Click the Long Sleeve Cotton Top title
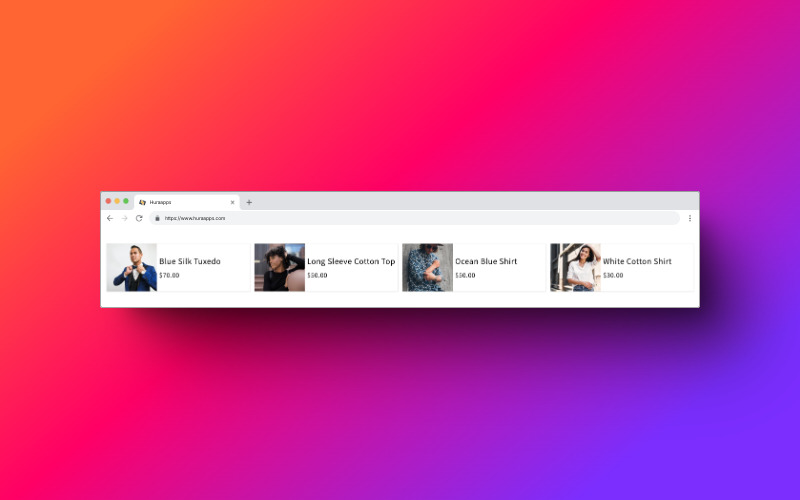Screen dimensions: 800x500 pos(351,261)
